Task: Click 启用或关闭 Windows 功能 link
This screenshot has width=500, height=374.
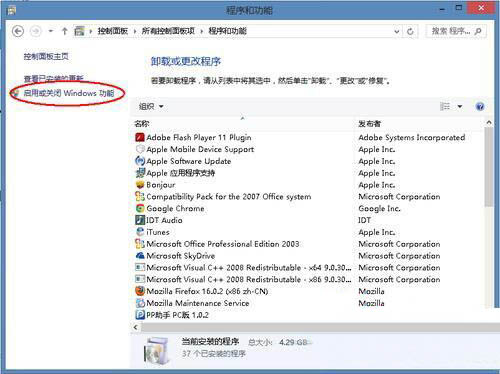Action: click(x=69, y=93)
